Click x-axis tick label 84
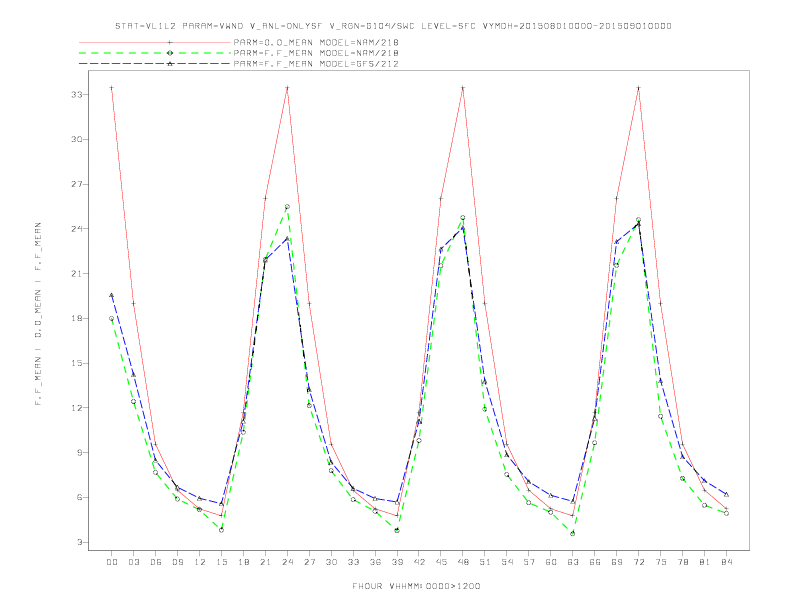This screenshot has height=612, width=792. click(x=727, y=562)
